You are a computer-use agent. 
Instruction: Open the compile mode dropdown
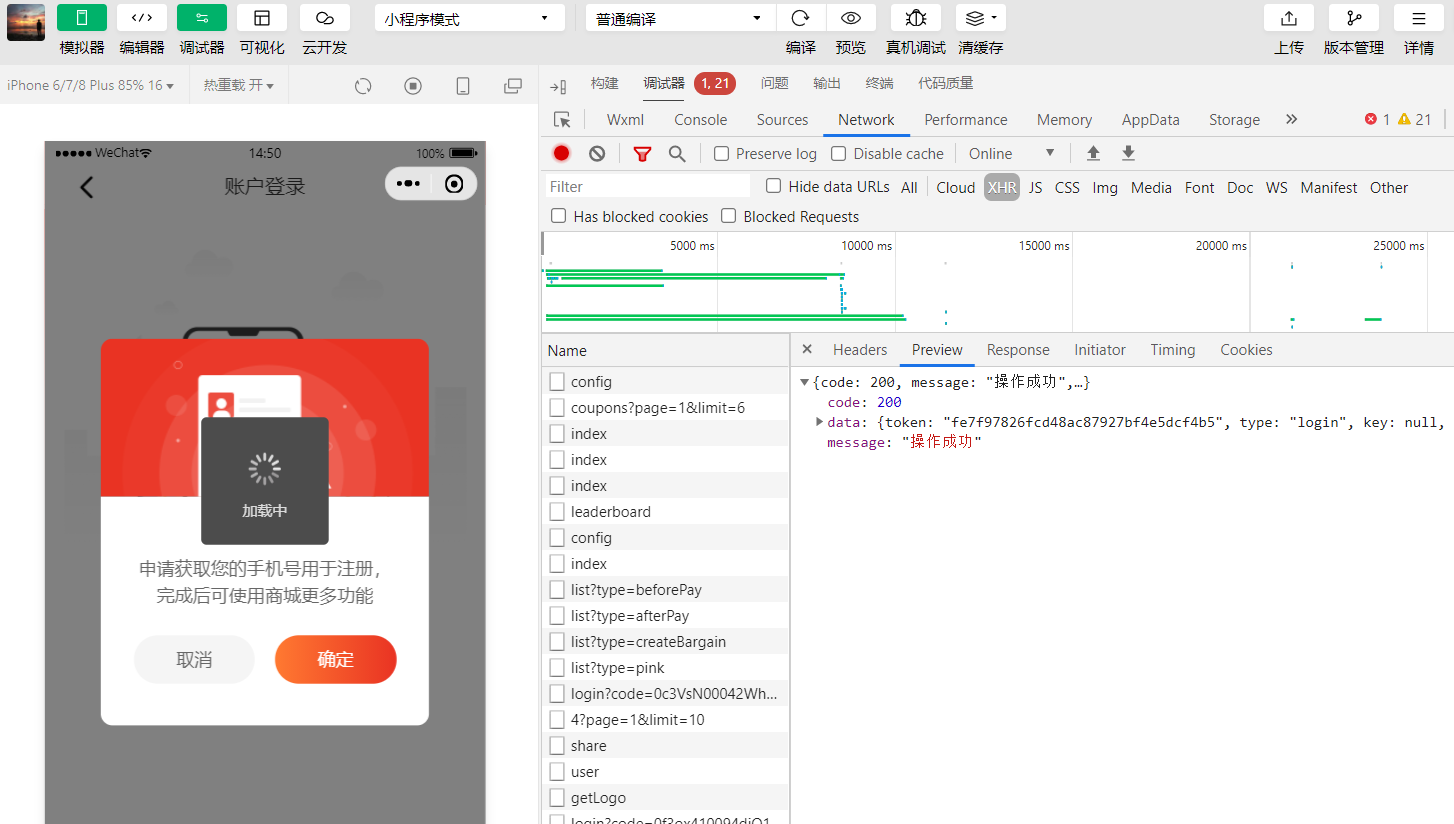point(681,18)
